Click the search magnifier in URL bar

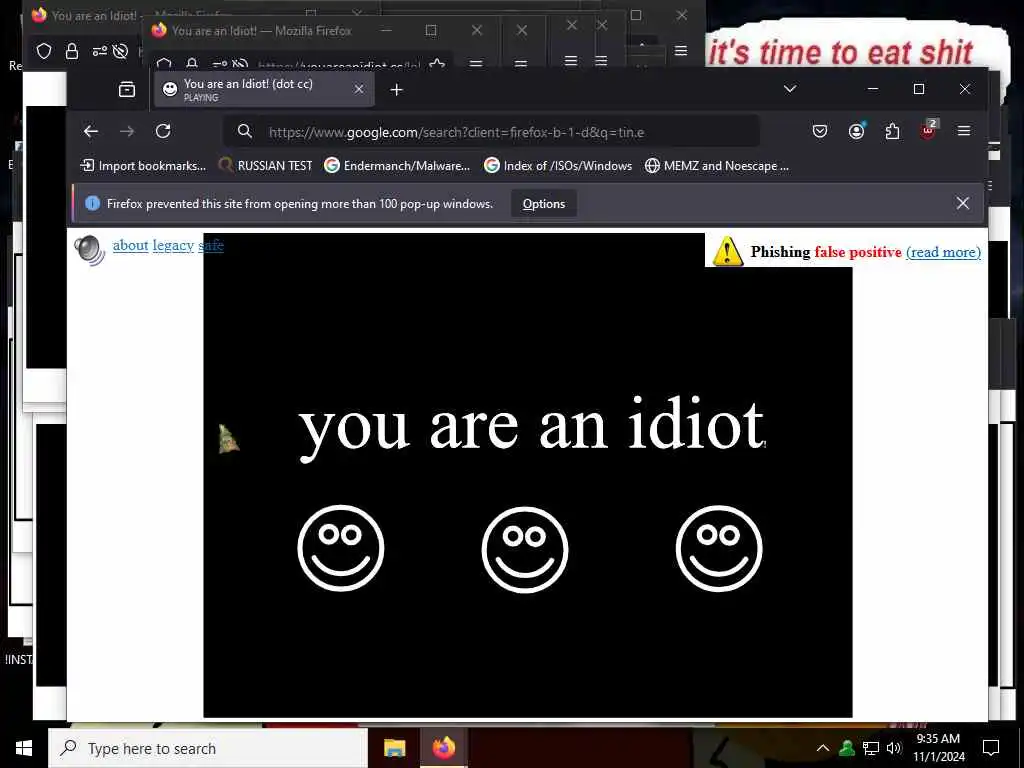(x=245, y=131)
